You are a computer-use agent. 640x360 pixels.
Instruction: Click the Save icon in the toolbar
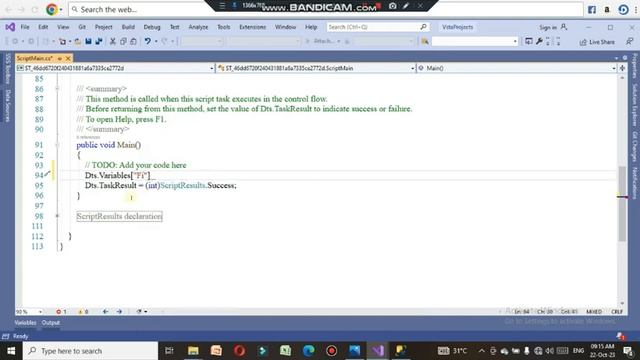[88, 41]
